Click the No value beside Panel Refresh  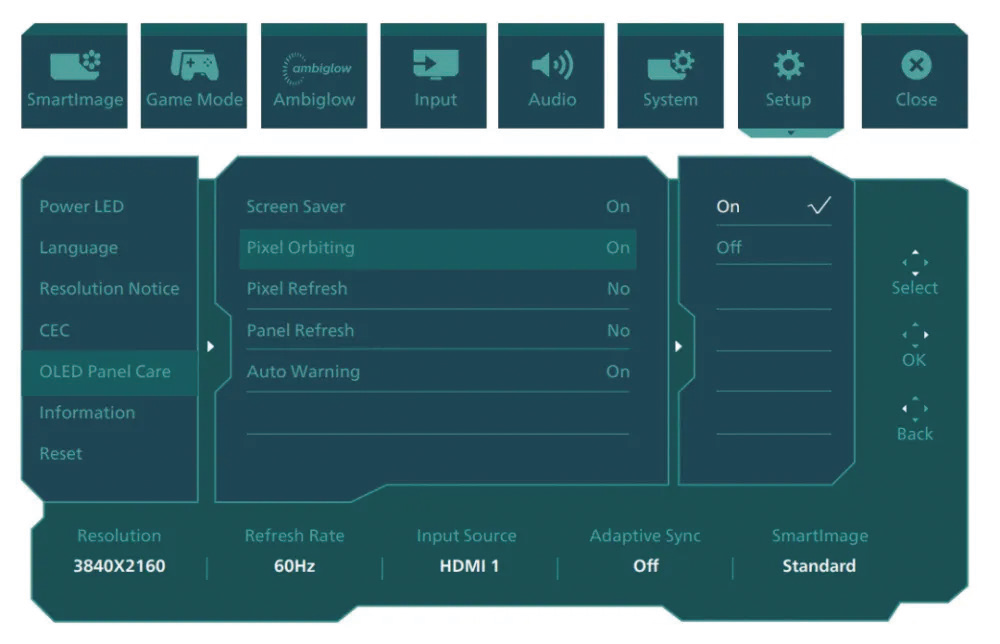coord(619,330)
